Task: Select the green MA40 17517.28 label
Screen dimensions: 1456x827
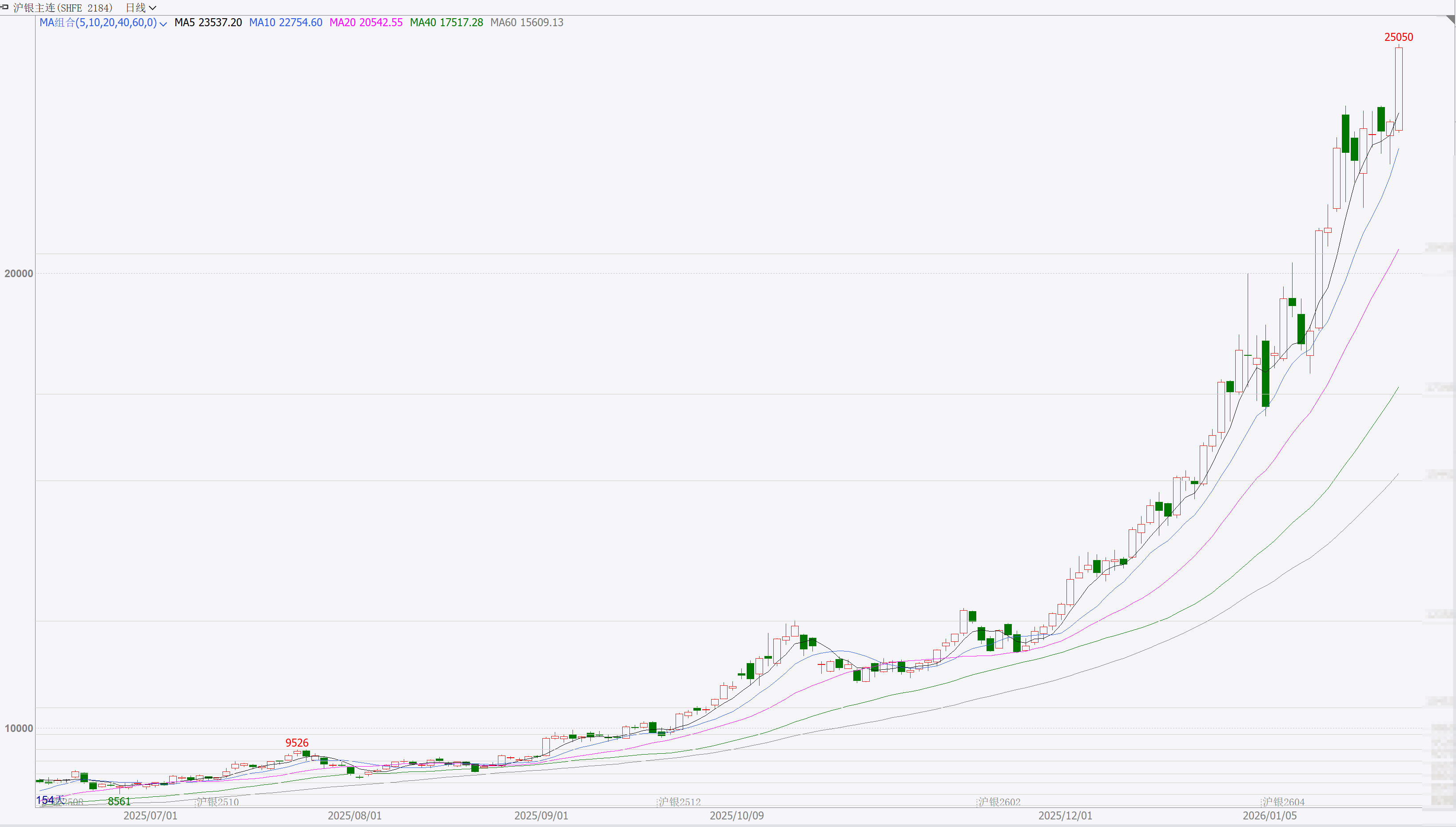Action: coord(446,23)
